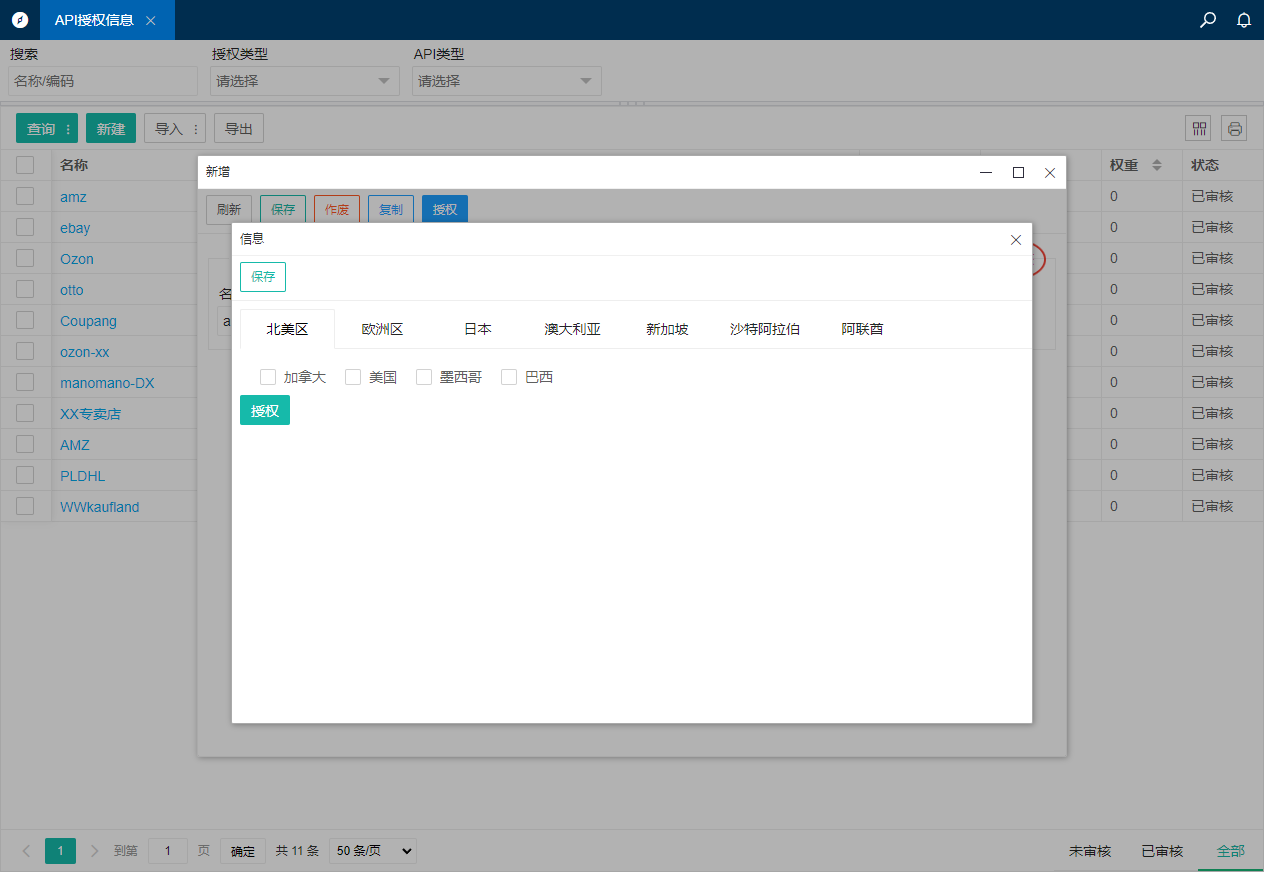Open the 50 条/页 page size selector
1264x872 pixels.
pos(373,851)
